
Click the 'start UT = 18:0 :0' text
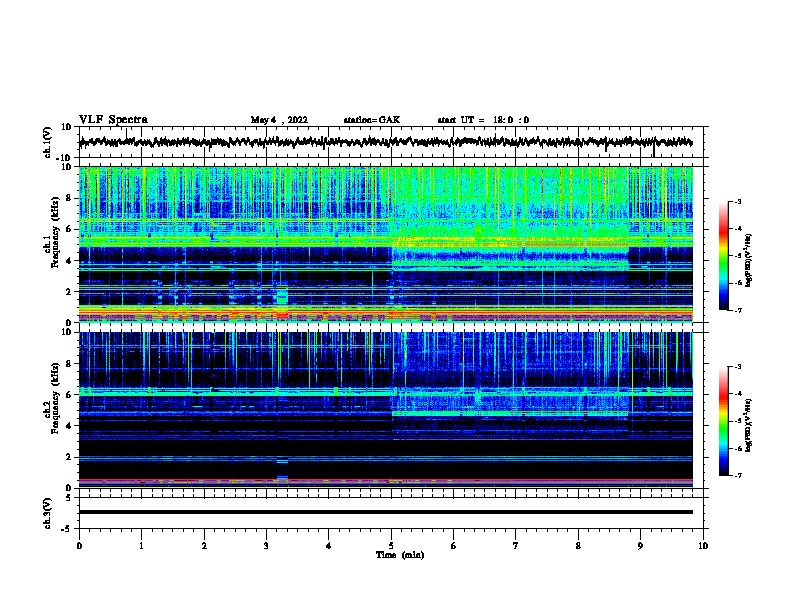483,120
